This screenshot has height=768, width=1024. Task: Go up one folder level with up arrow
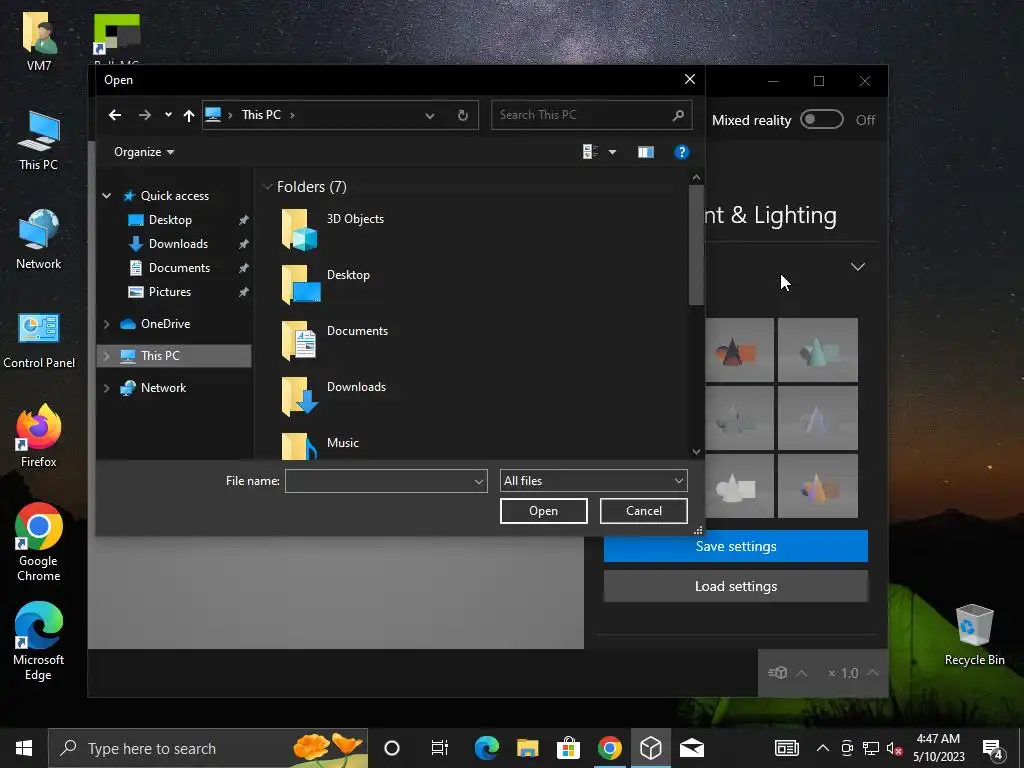[189, 116]
